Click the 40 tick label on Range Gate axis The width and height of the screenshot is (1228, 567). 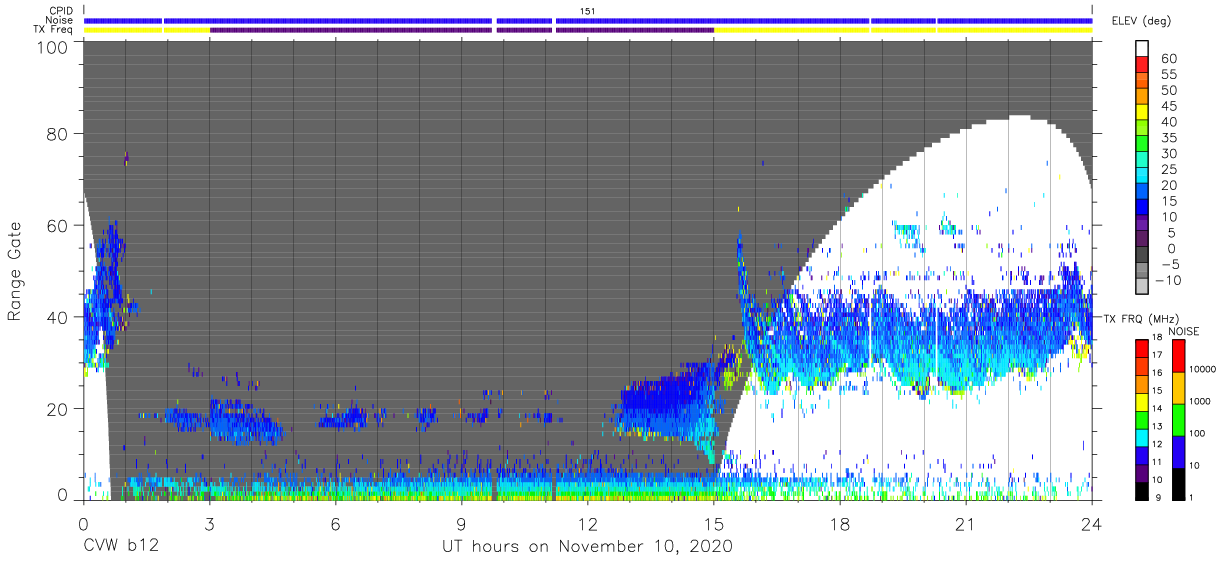coord(58,317)
